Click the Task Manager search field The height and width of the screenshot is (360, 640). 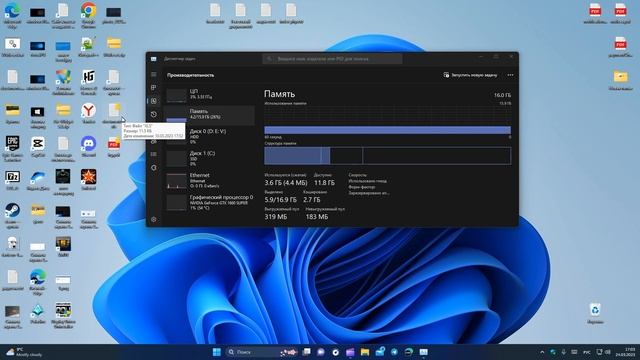(x=332, y=59)
